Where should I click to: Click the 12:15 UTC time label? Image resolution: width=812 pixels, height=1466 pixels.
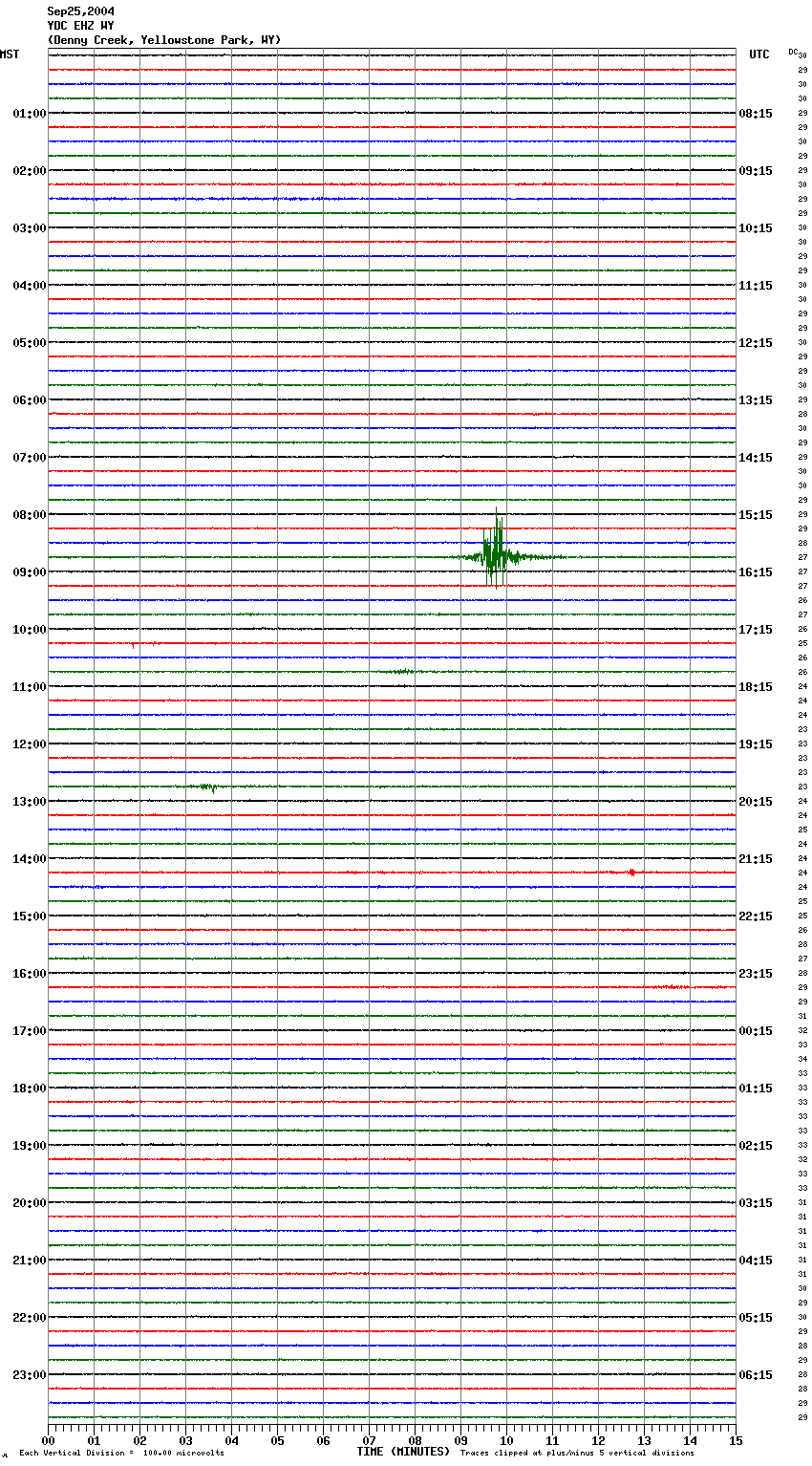coord(756,343)
